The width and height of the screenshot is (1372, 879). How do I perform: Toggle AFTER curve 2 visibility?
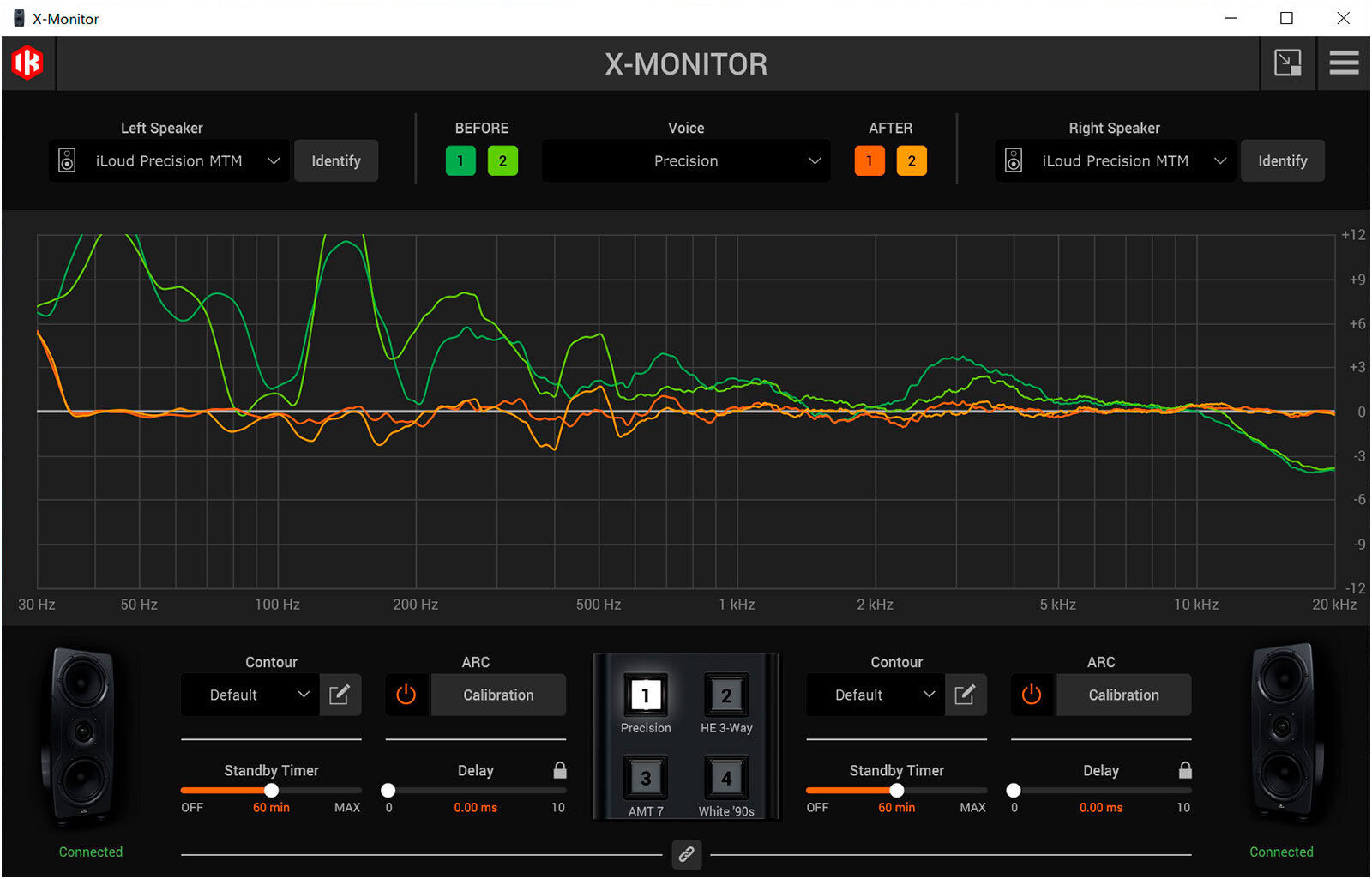(912, 160)
